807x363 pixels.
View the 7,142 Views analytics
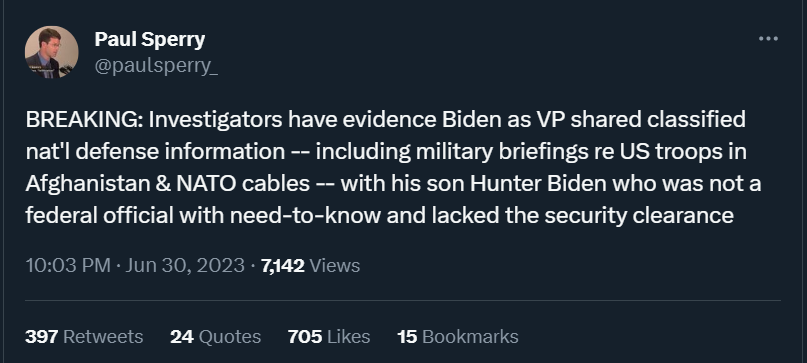click(310, 266)
